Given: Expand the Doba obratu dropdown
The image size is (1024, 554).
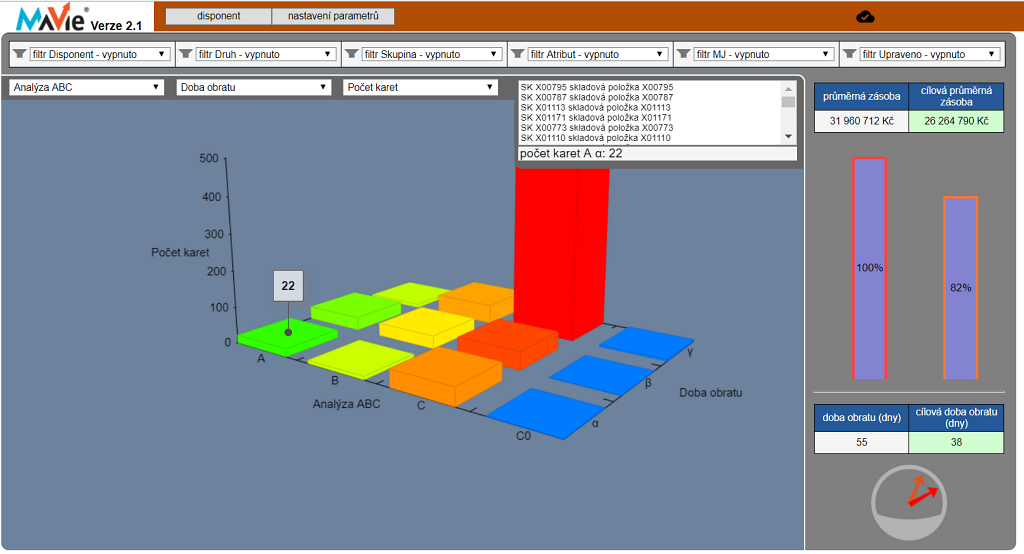Looking at the screenshot, I should (253, 87).
